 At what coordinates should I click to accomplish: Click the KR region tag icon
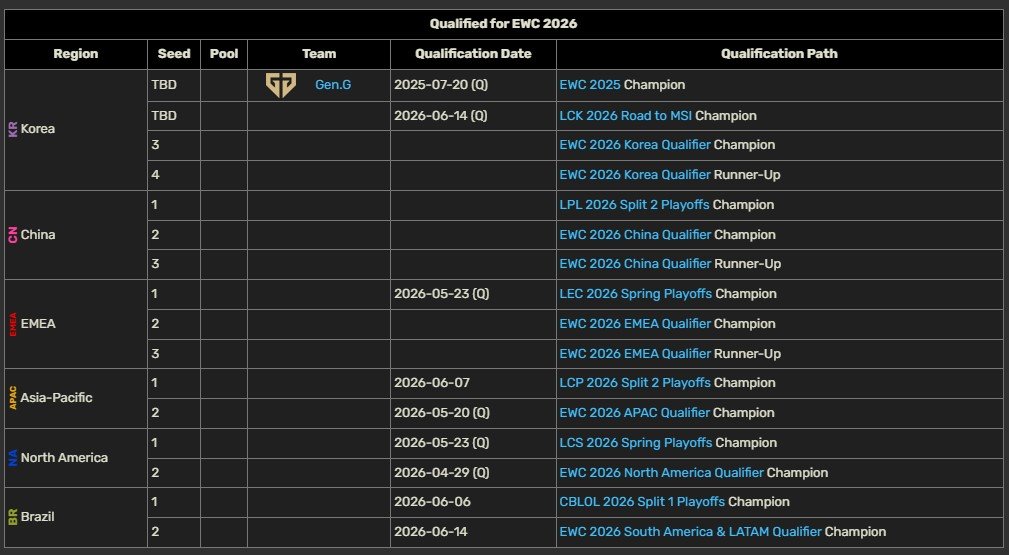pos(13,130)
